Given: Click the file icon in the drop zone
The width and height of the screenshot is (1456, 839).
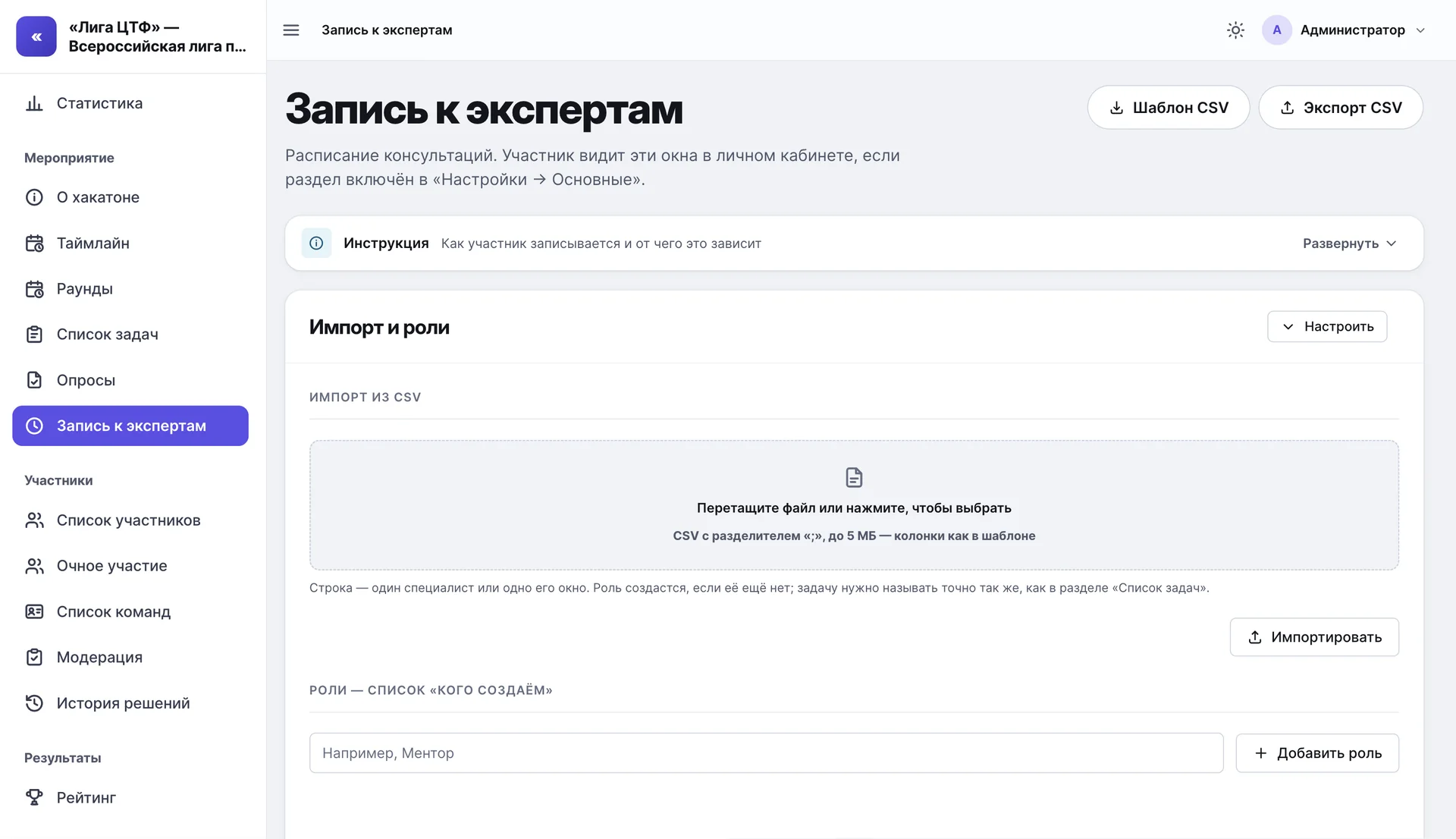Looking at the screenshot, I should [x=854, y=477].
